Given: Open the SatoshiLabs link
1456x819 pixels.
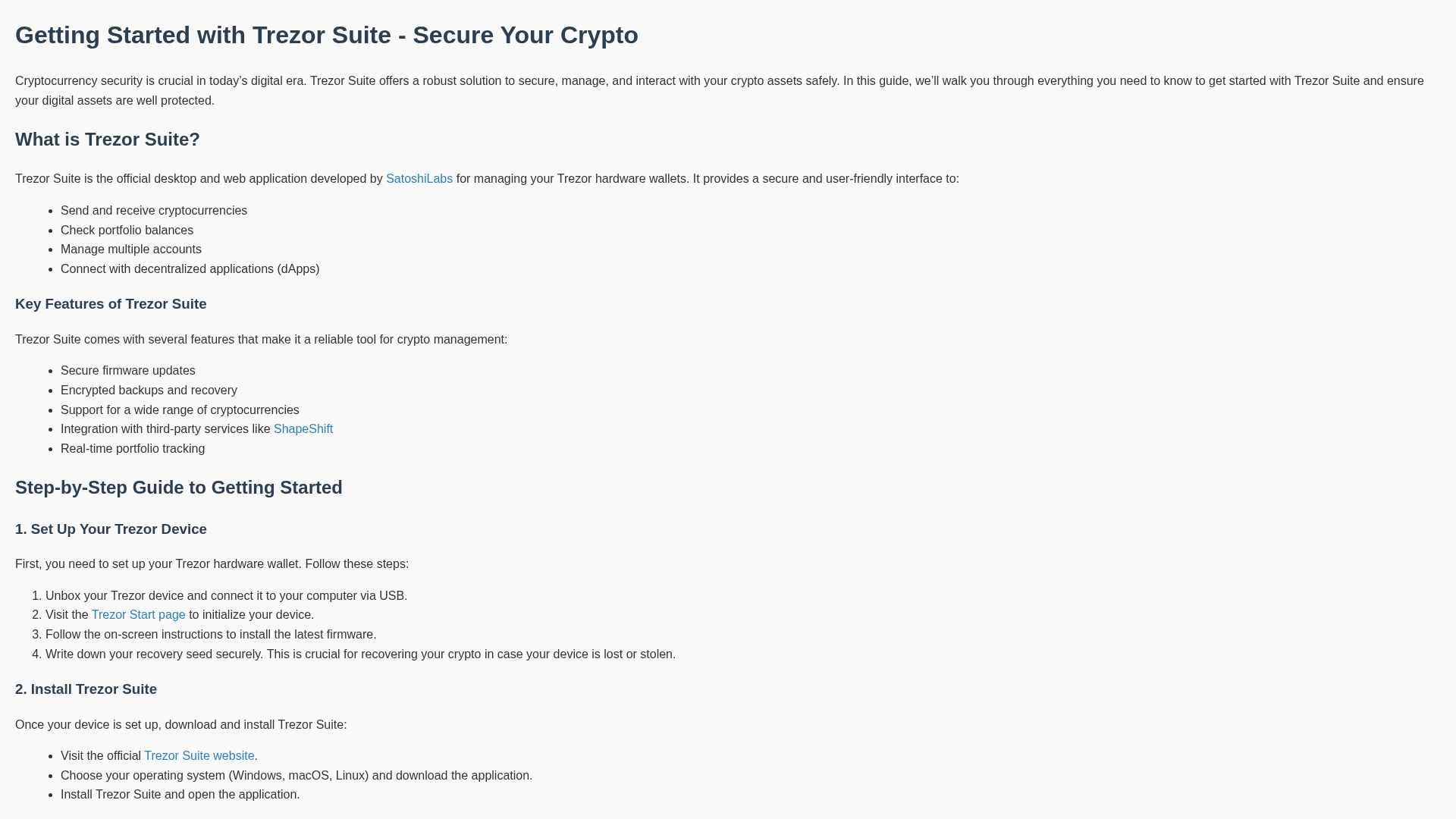Looking at the screenshot, I should (419, 179).
